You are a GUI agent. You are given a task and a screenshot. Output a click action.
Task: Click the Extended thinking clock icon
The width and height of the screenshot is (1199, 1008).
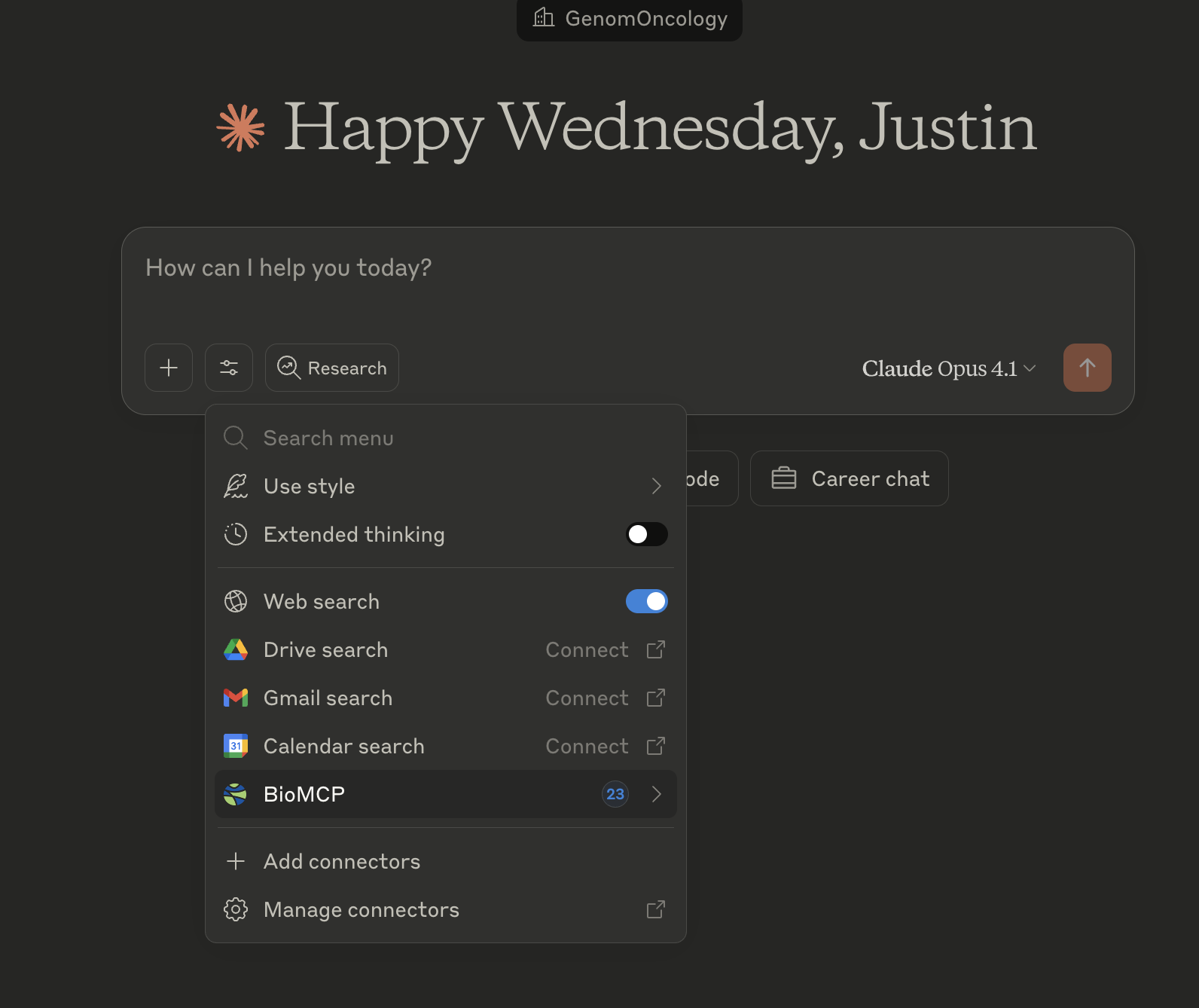pyautogui.click(x=236, y=534)
